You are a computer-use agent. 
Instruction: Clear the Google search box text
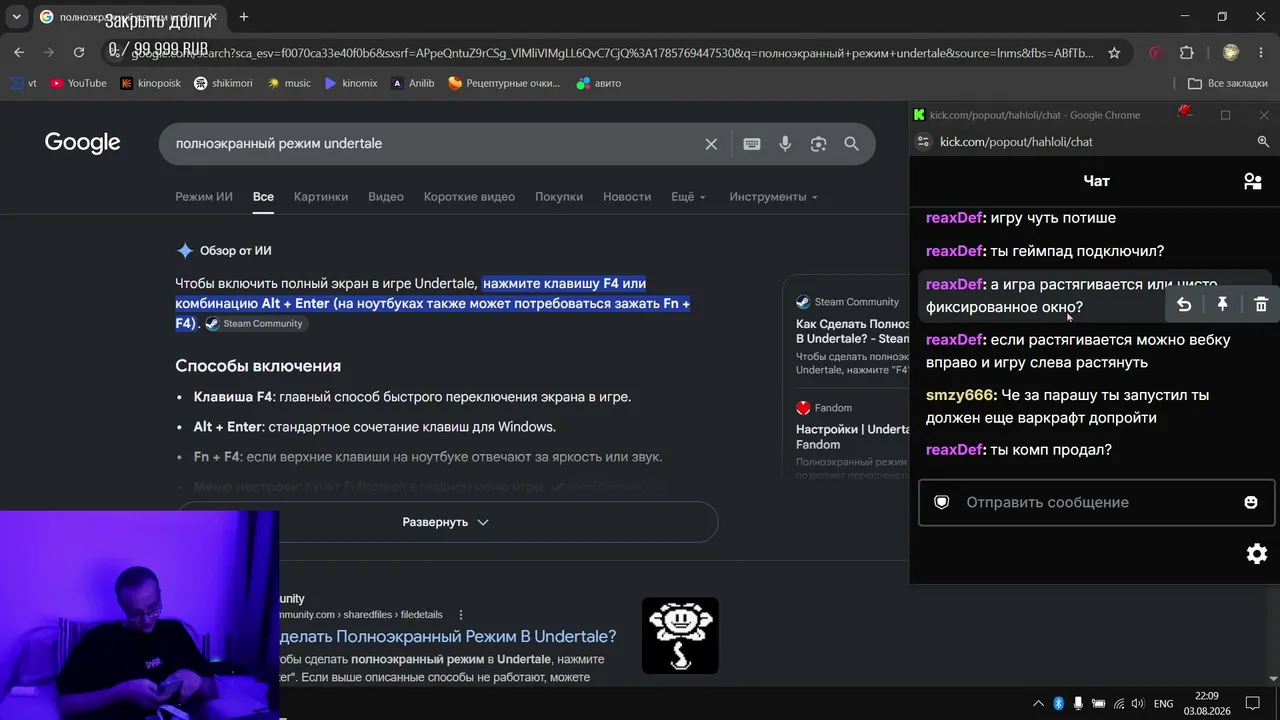pos(711,144)
